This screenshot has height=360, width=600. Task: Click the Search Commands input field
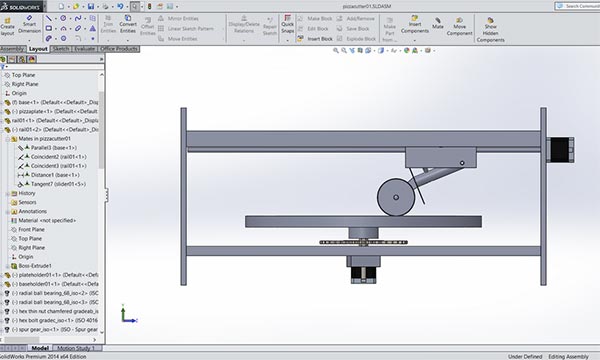tap(577, 6)
